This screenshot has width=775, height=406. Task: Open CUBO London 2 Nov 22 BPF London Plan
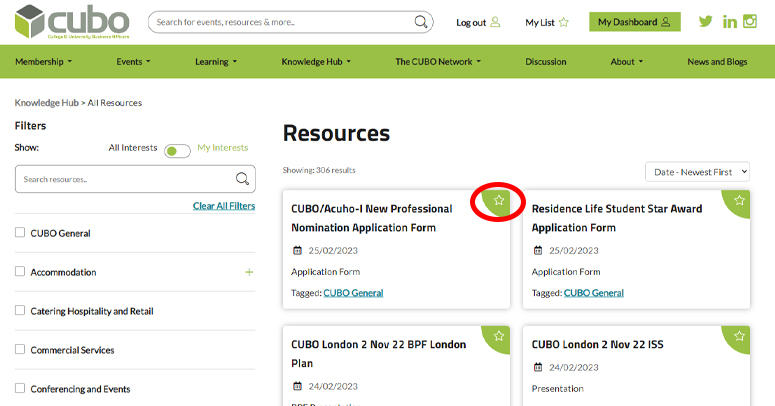click(378, 354)
